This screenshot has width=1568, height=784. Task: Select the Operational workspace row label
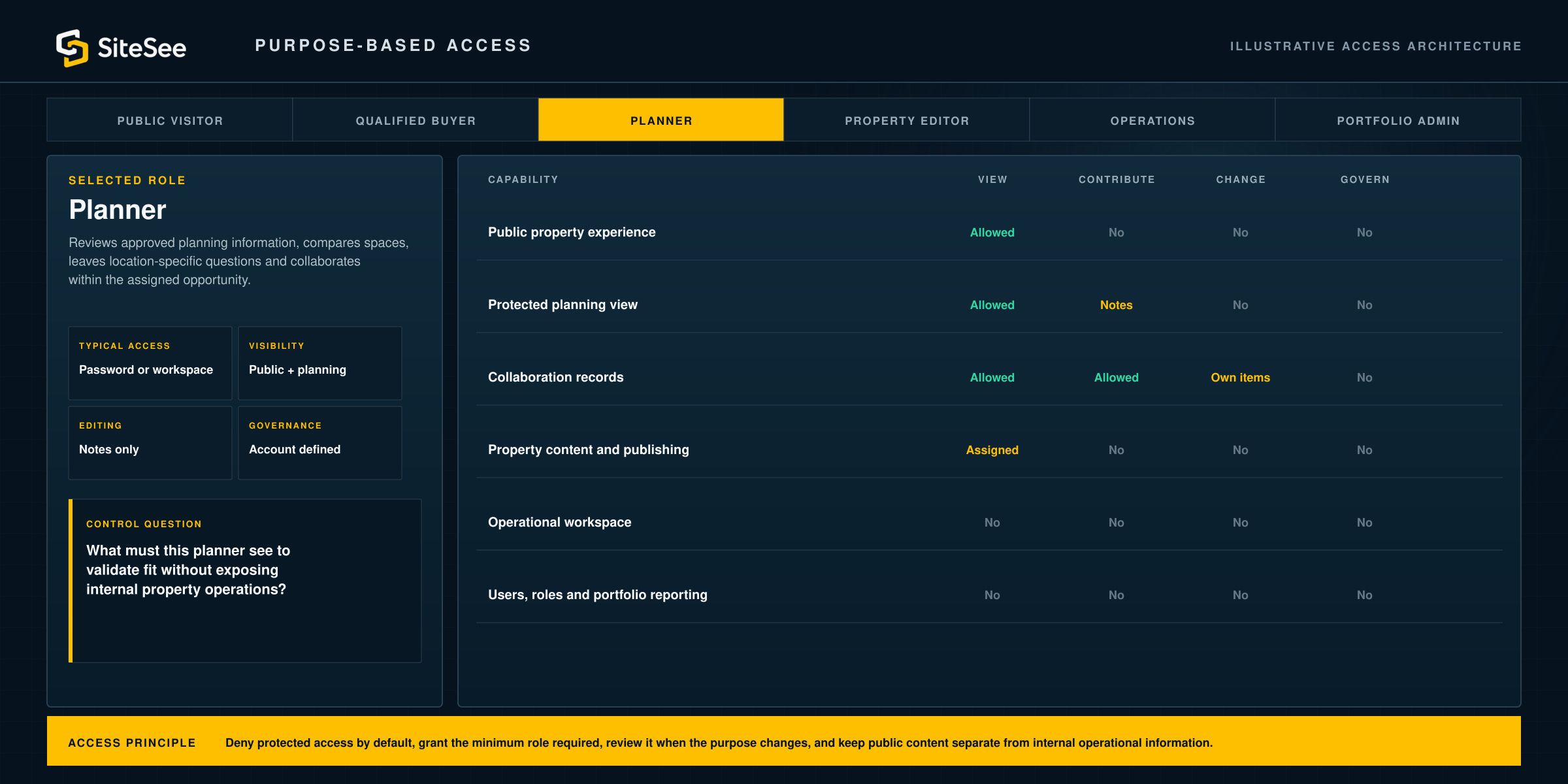click(x=559, y=522)
